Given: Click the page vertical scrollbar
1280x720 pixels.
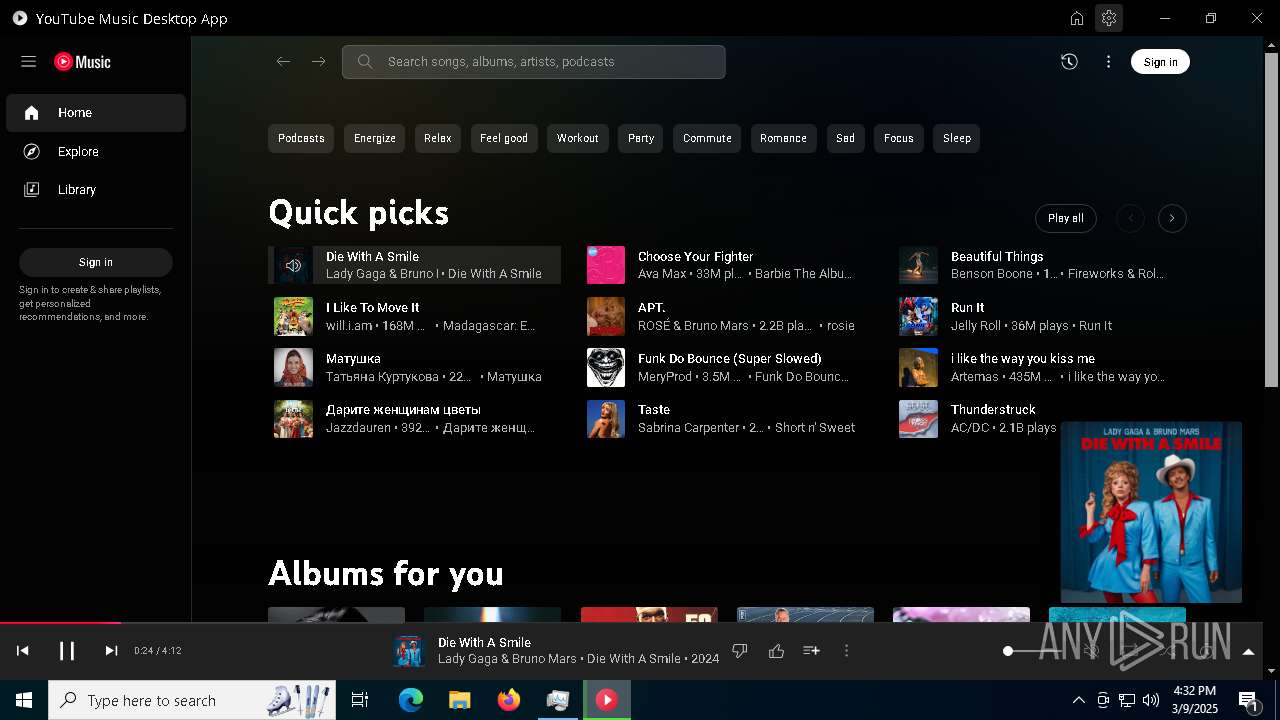Looking at the screenshot, I should pyautogui.click(x=1272, y=219).
